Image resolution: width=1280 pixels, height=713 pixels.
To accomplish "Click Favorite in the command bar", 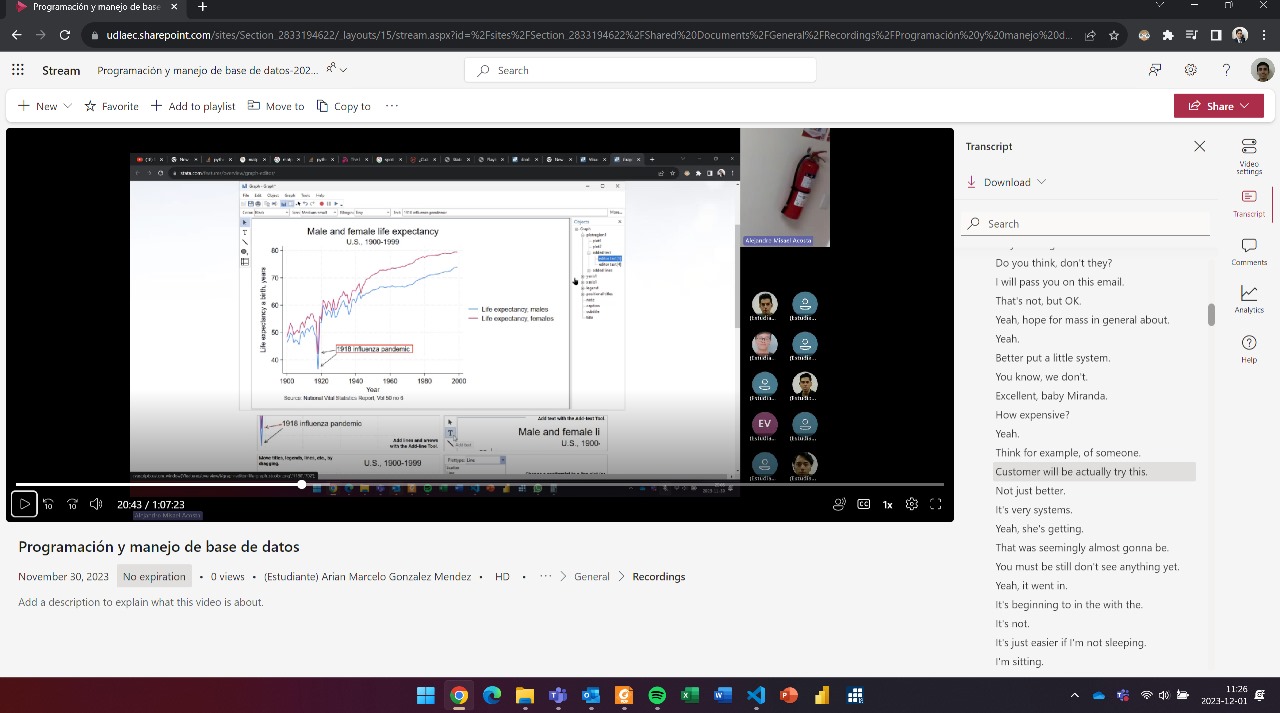I will (x=111, y=106).
